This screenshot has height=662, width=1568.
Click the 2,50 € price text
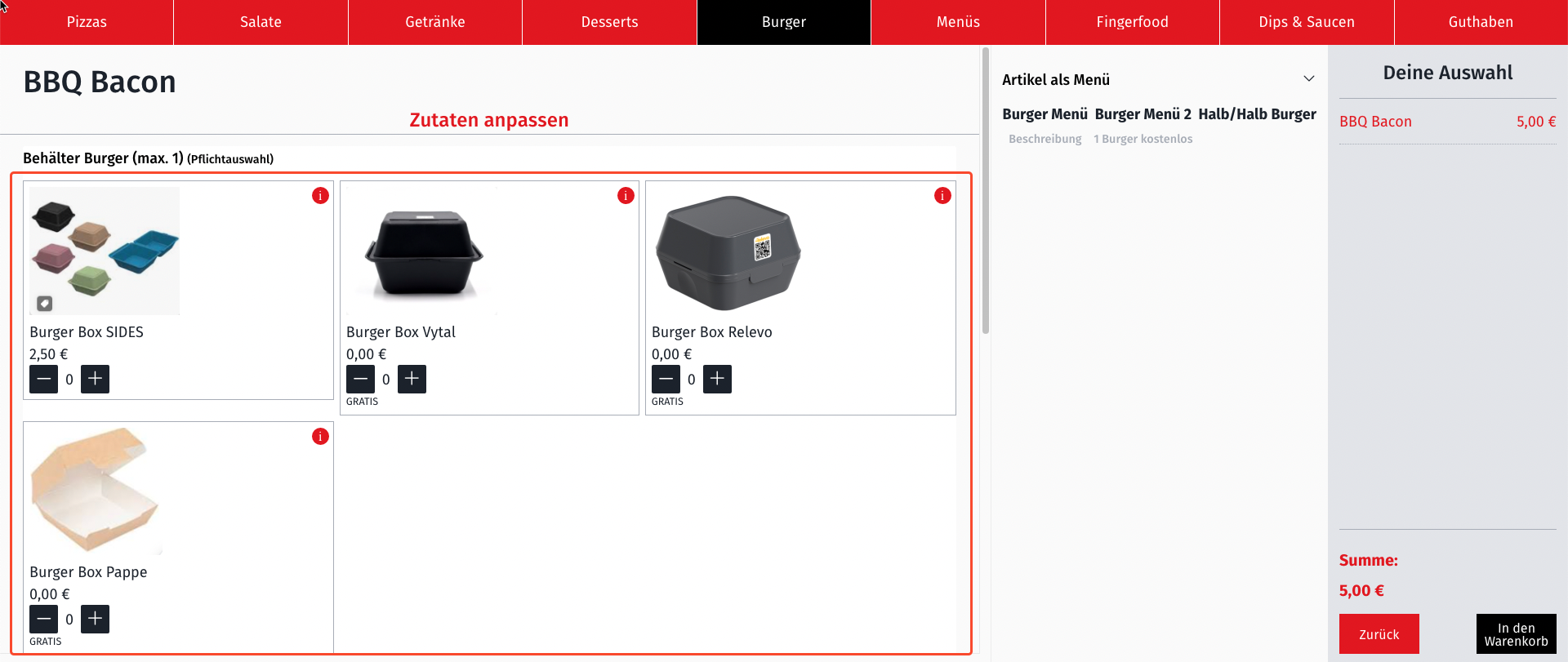48,354
